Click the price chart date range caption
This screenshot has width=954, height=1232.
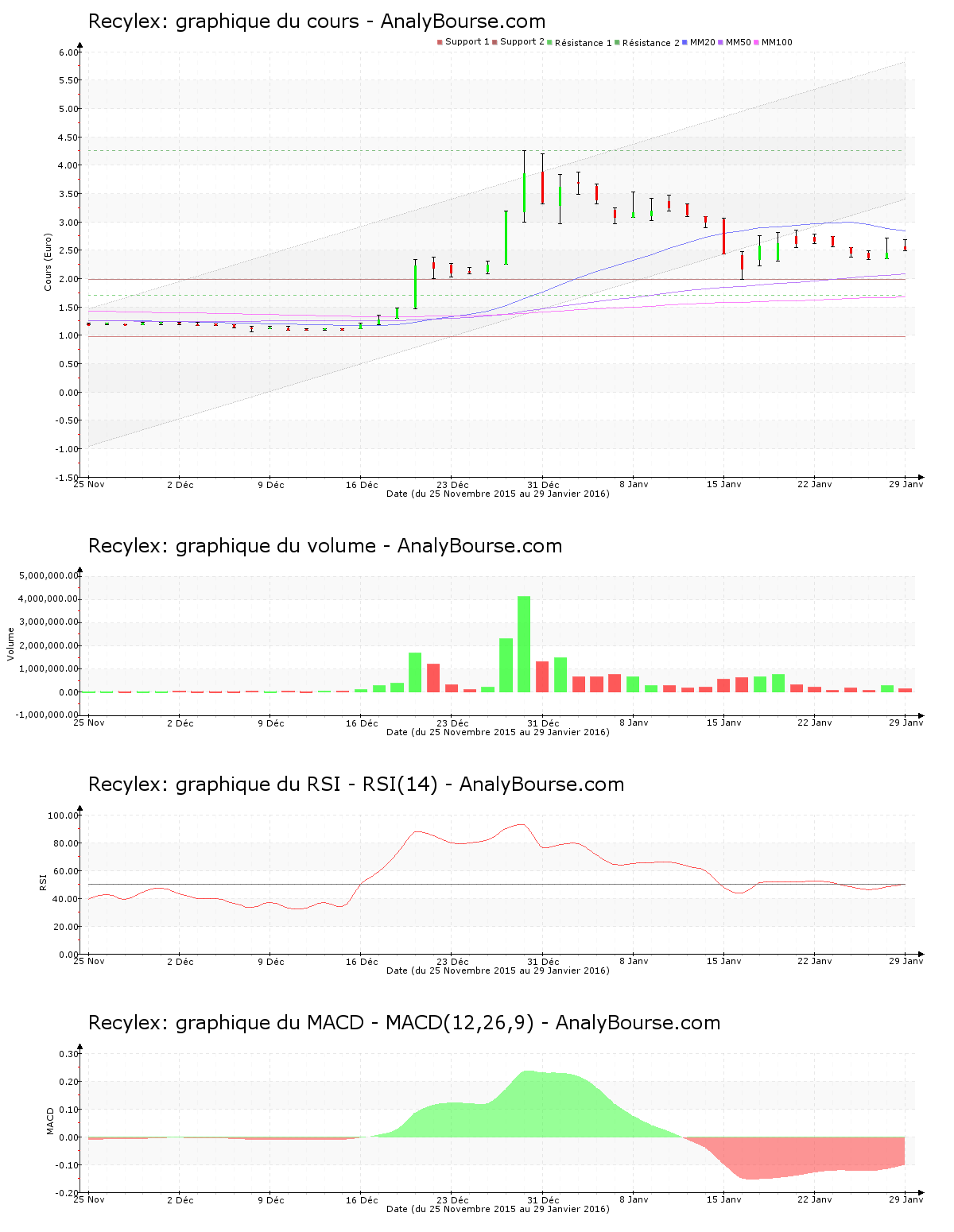(498, 494)
